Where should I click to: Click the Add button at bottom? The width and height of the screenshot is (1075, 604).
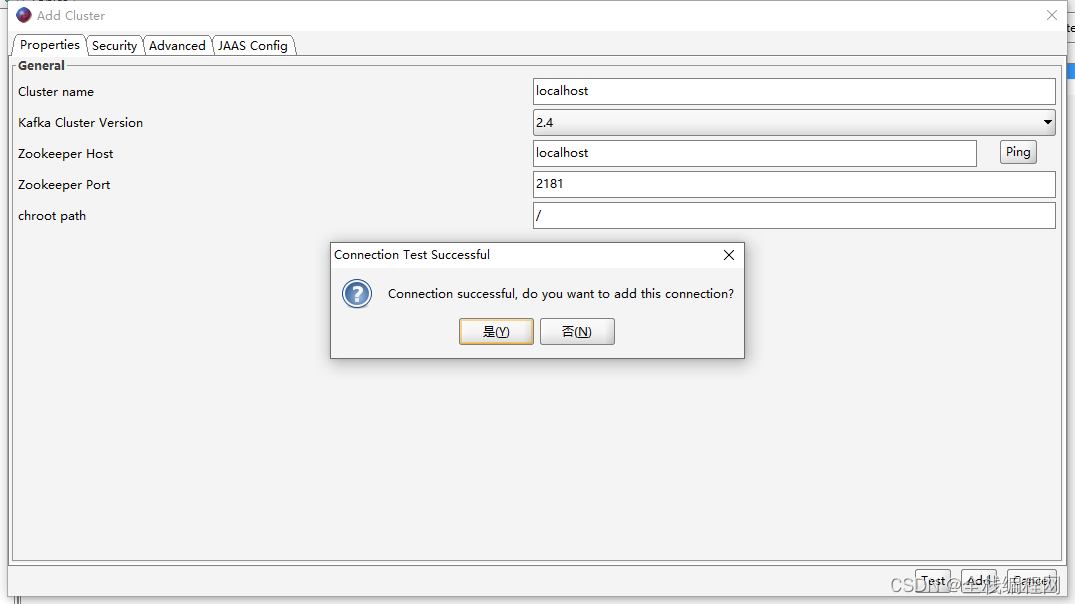click(978, 581)
